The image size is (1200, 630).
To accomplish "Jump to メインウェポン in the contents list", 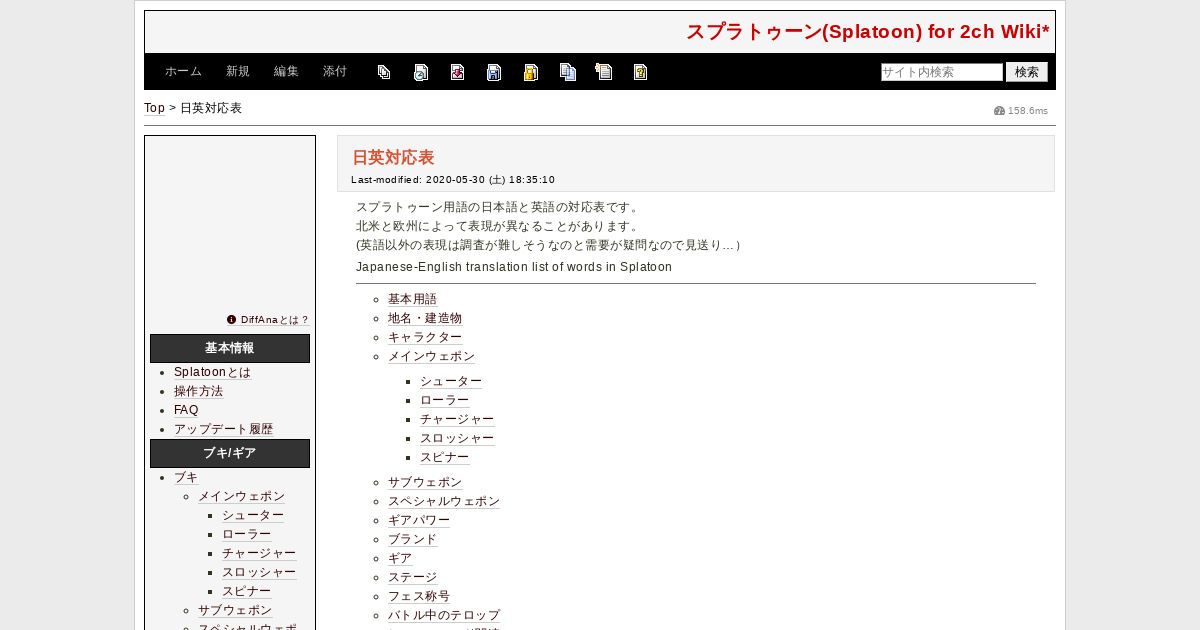I will tap(431, 357).
